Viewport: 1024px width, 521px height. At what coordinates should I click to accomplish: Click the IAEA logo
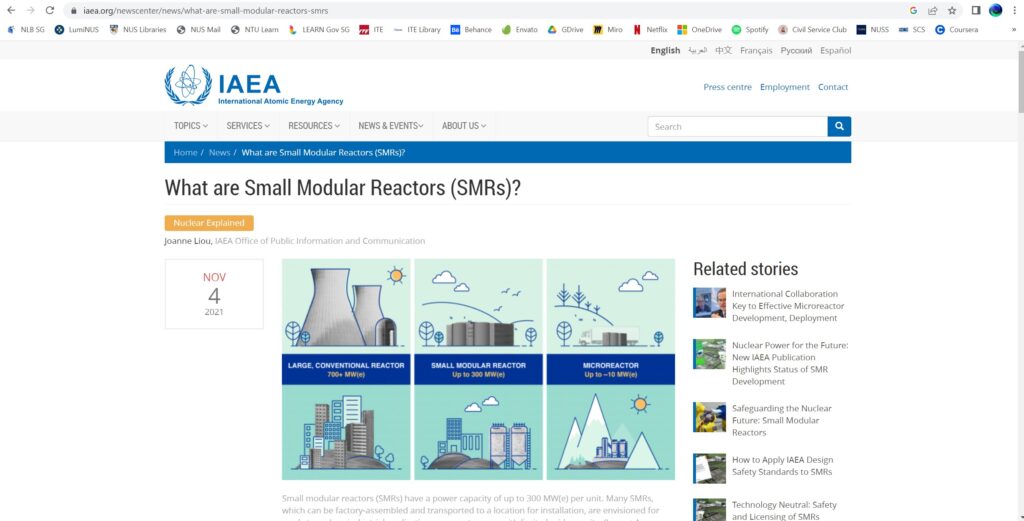click(254, 87)
